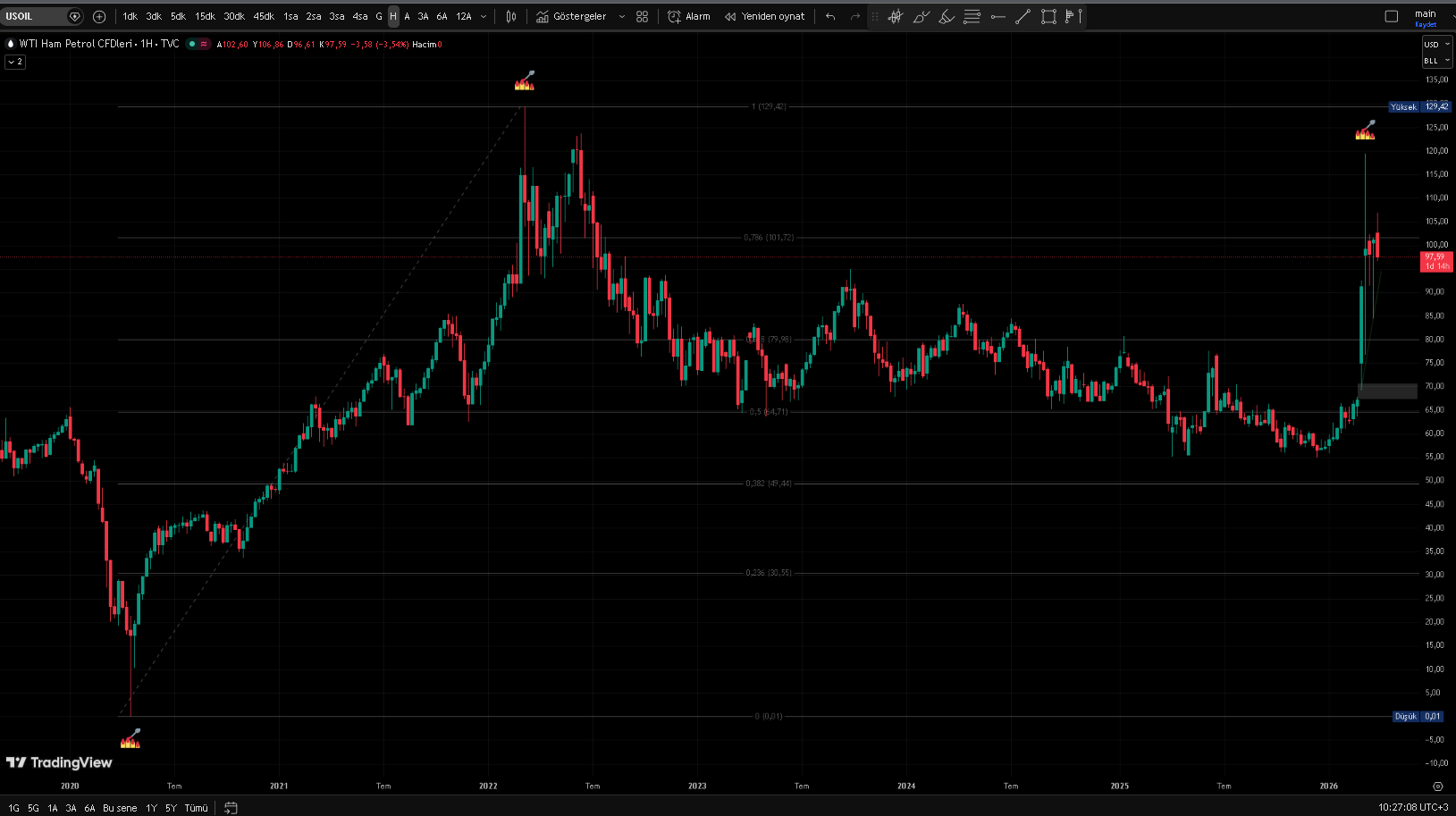Select the trend line drawing tool
Screen dimensions: 1456x816
pyautogui.click(x=1023, y=16)
